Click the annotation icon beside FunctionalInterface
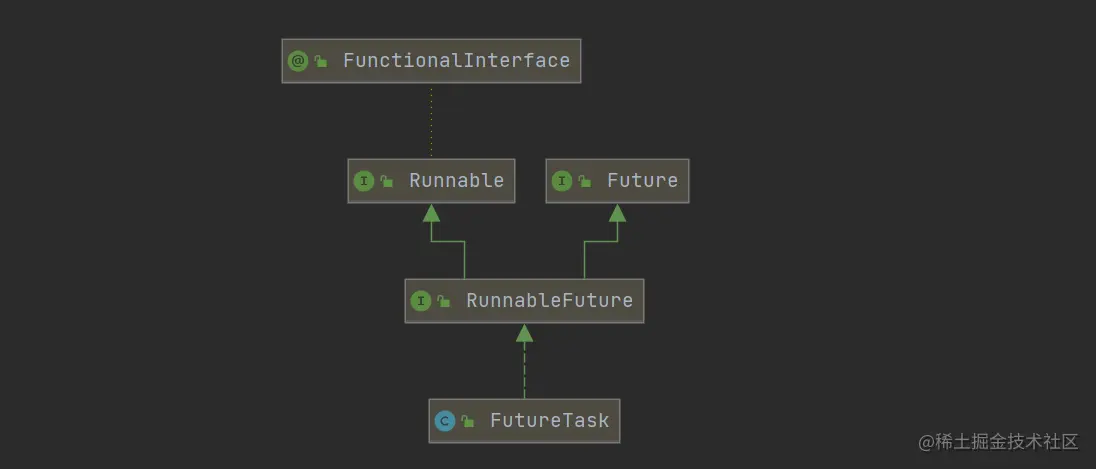The width and height of the screenshot is (1096, 469). tap(298, 61)
